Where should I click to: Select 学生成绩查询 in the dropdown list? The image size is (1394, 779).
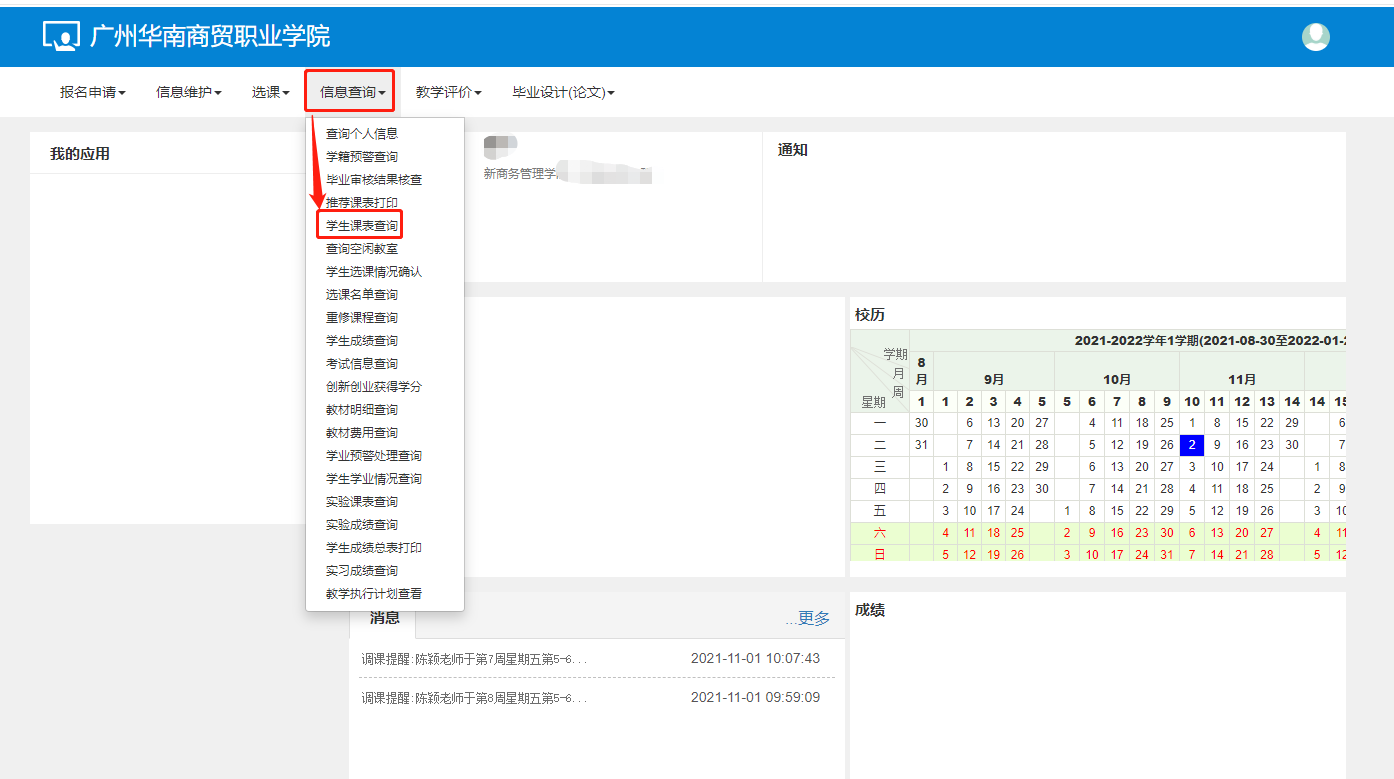tap(361, 341)
